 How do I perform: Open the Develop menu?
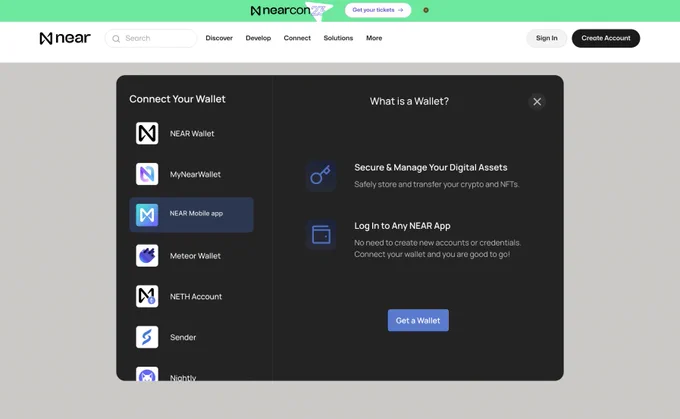(258, 38)
